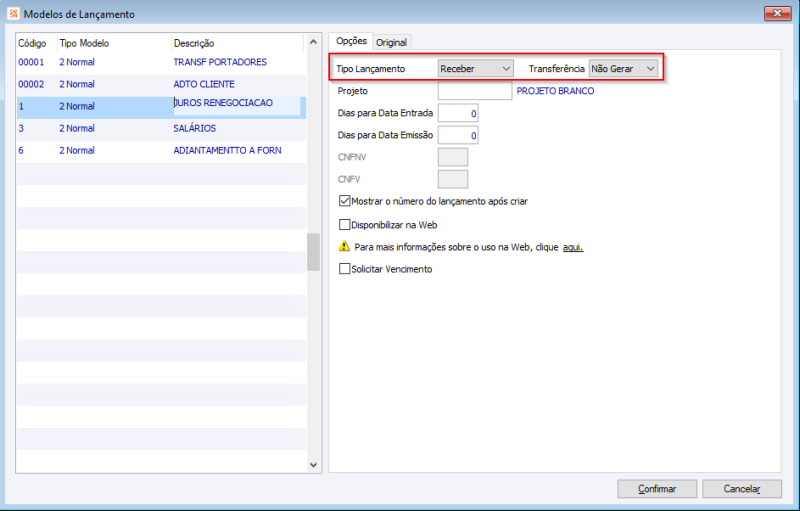The width and height of the screenshot is (800, 511).
Task: Open the Tipo Lançamento dropdown
Action: point(476,68)
